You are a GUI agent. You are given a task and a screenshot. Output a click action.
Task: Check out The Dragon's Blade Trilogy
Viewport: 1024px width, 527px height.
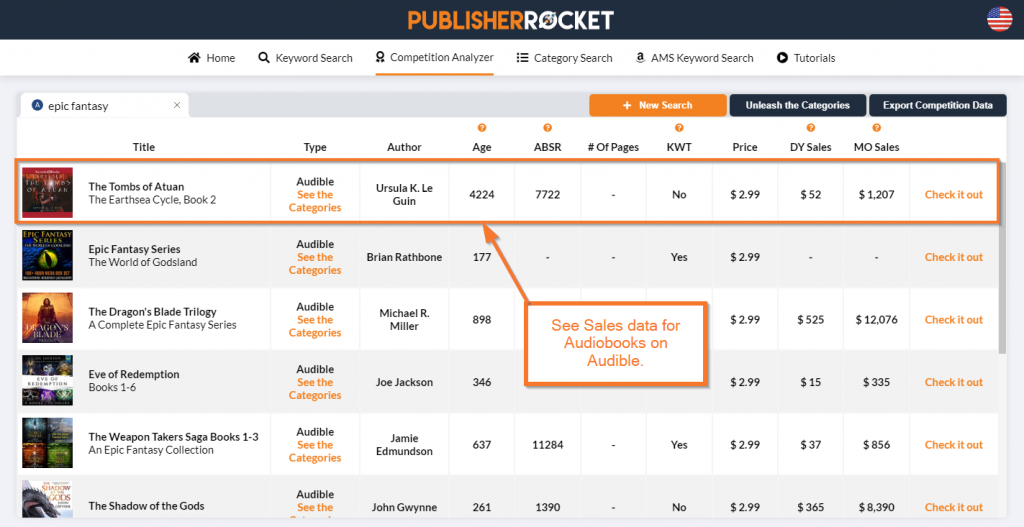[953, 320]
